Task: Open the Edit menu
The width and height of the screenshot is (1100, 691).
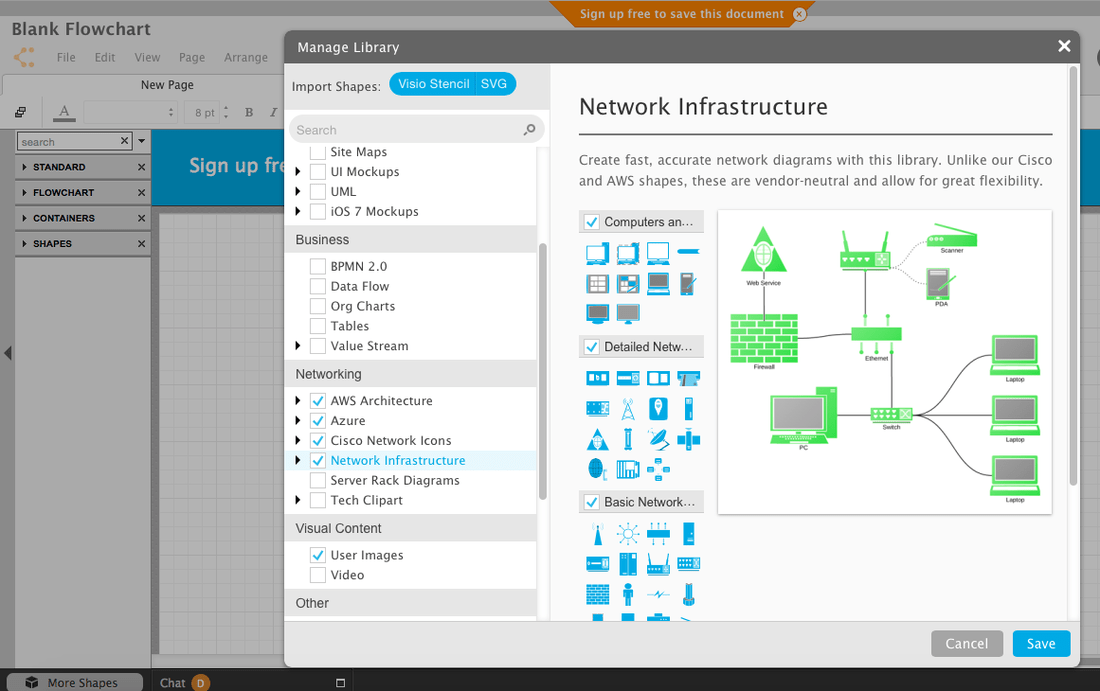Action: click(x=105, y=58)
